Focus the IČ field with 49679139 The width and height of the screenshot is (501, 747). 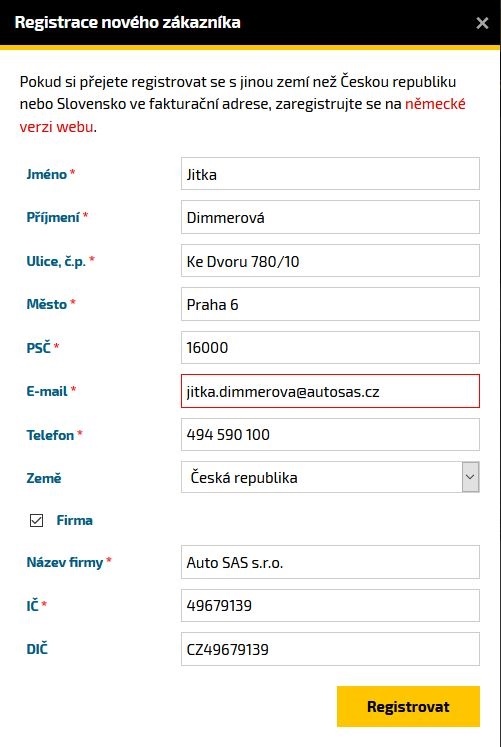pos(330,606)
